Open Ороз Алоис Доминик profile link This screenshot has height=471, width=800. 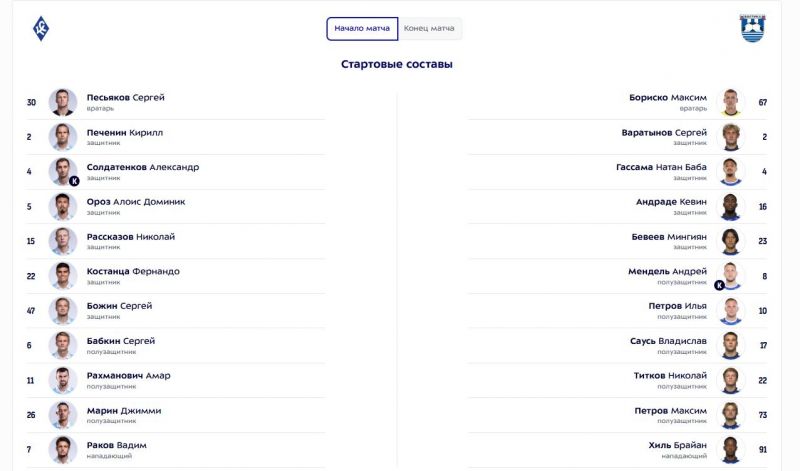click(136, 202)
